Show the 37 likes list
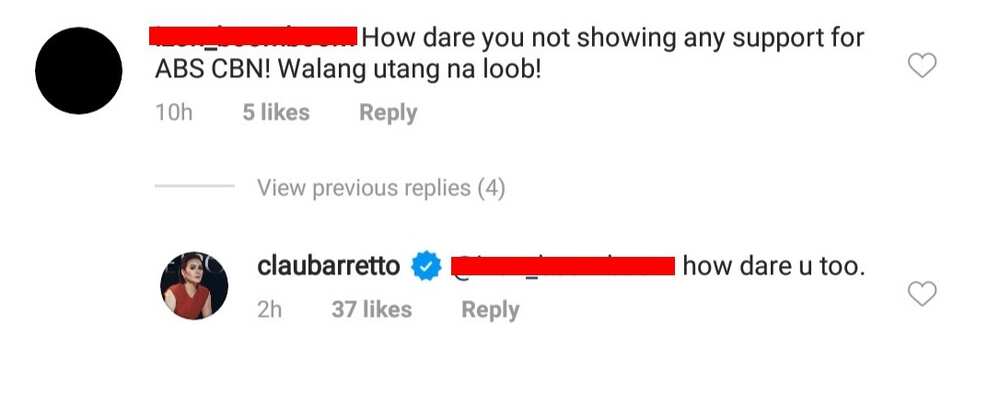The image size is (1000, 406). click(371, 310)
